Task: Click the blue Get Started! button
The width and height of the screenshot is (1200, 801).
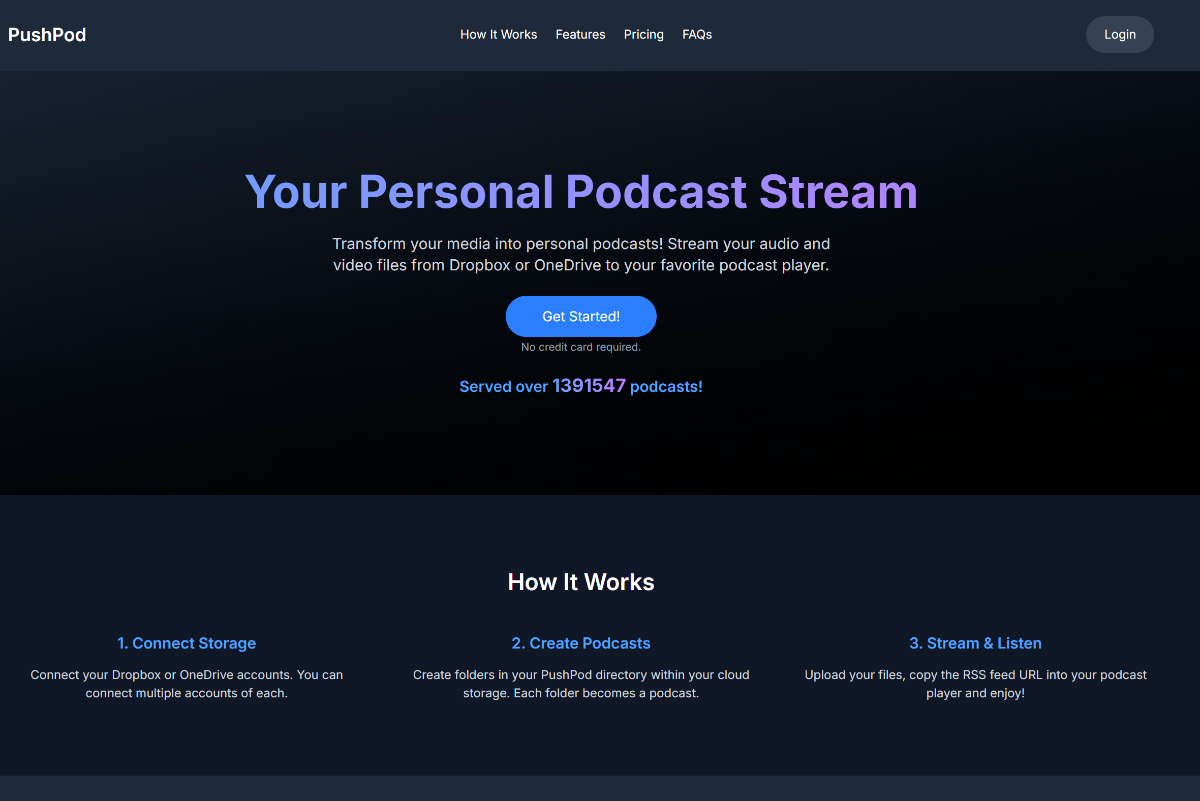Action: pyautogui.click(x=581, y=316)
